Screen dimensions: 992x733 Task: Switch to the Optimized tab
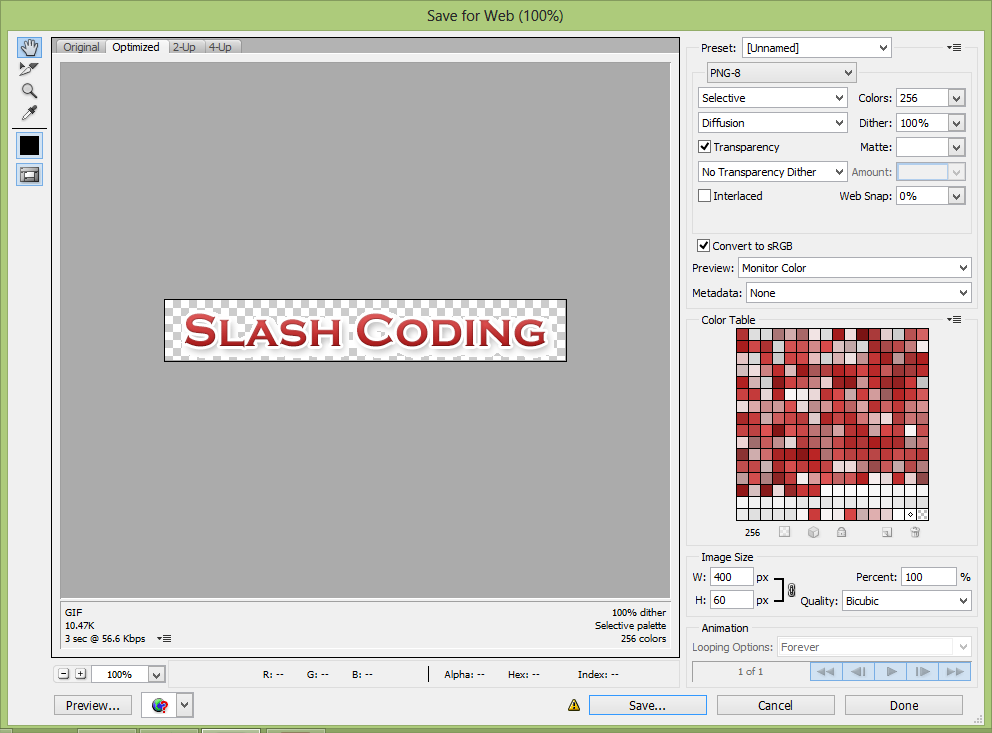136,47
